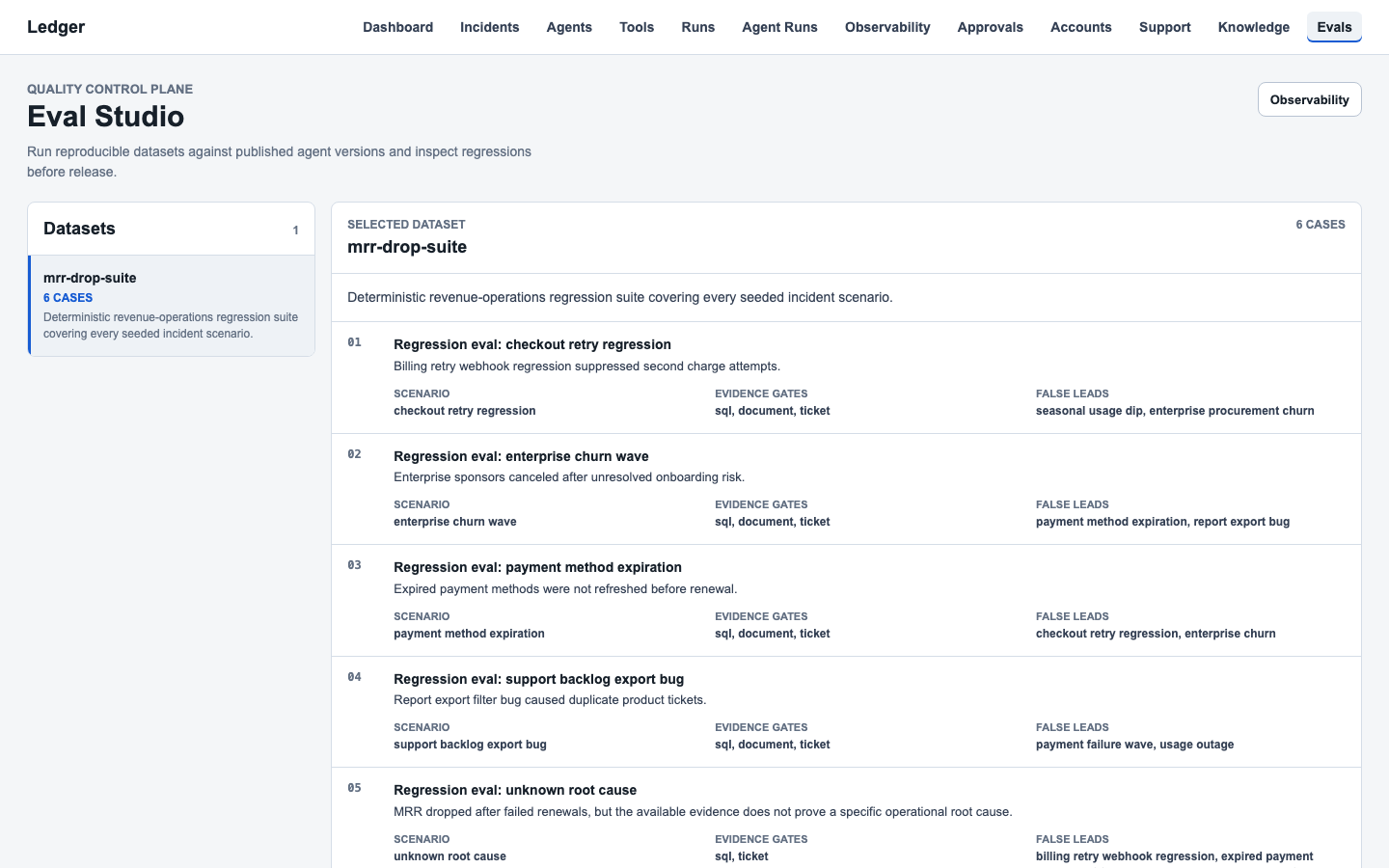
Task: Click the QUALITY CONTROL PLANE label
Action: (110, 89)
